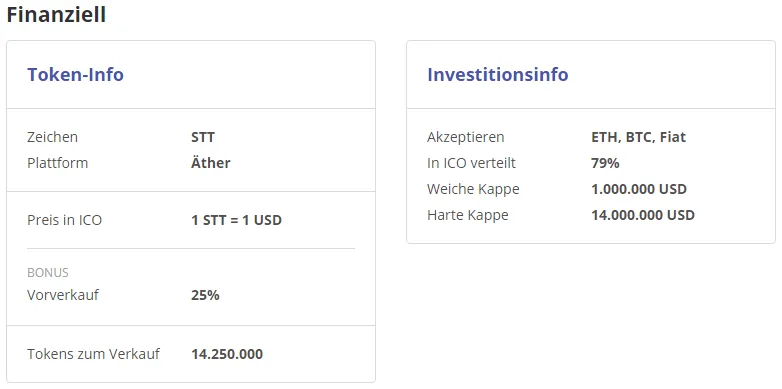Screen dimensions: 782x389
Task: Click the Plattform label
Action: pyautogui.click(x=57, y=163)
